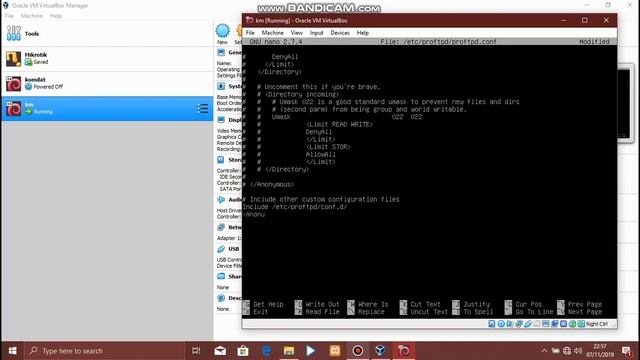Open Input menu in km VM window
640x360 pixels.
(x=316, y=33)
